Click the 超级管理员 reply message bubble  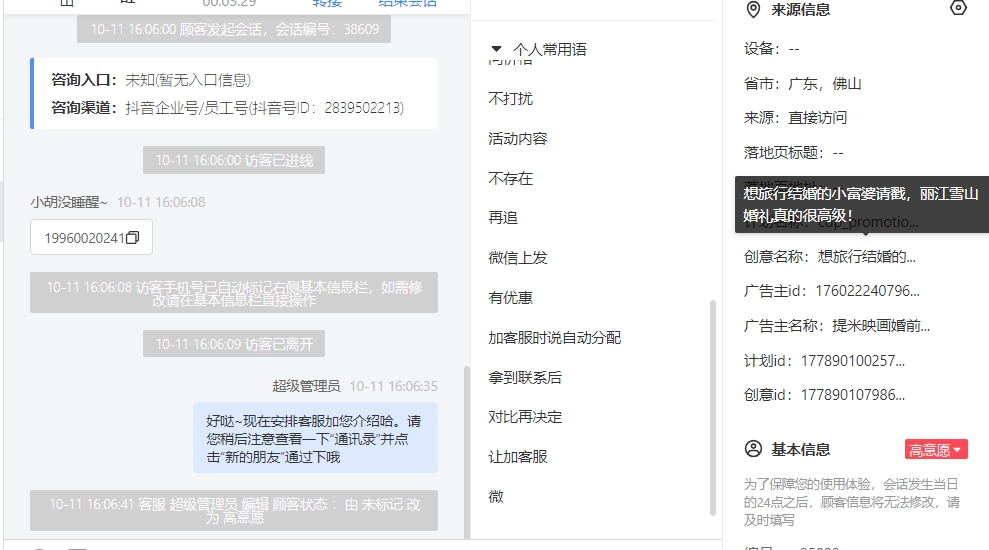(x=315, y=438)
